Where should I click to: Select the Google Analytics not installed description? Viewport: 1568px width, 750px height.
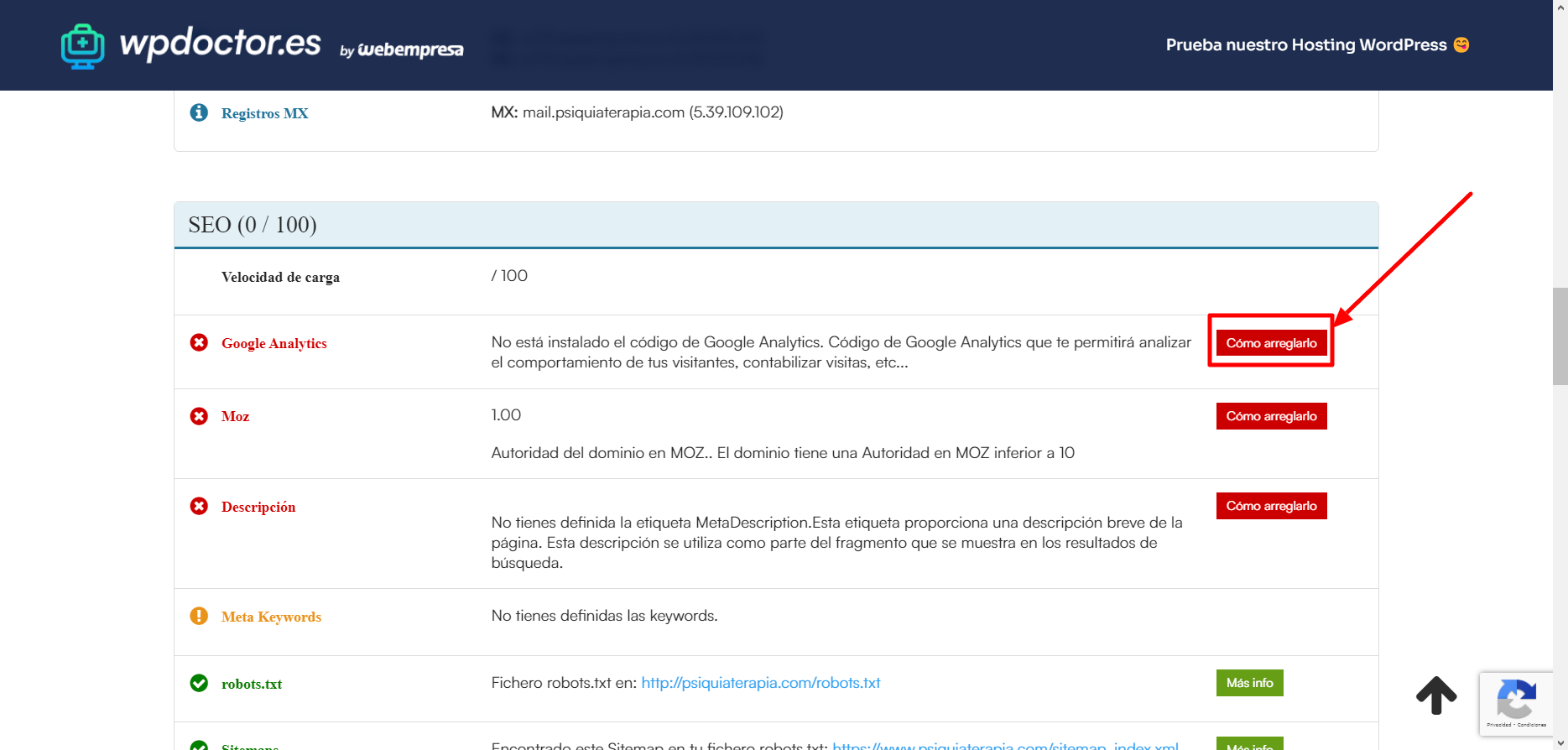click(841, 352)
